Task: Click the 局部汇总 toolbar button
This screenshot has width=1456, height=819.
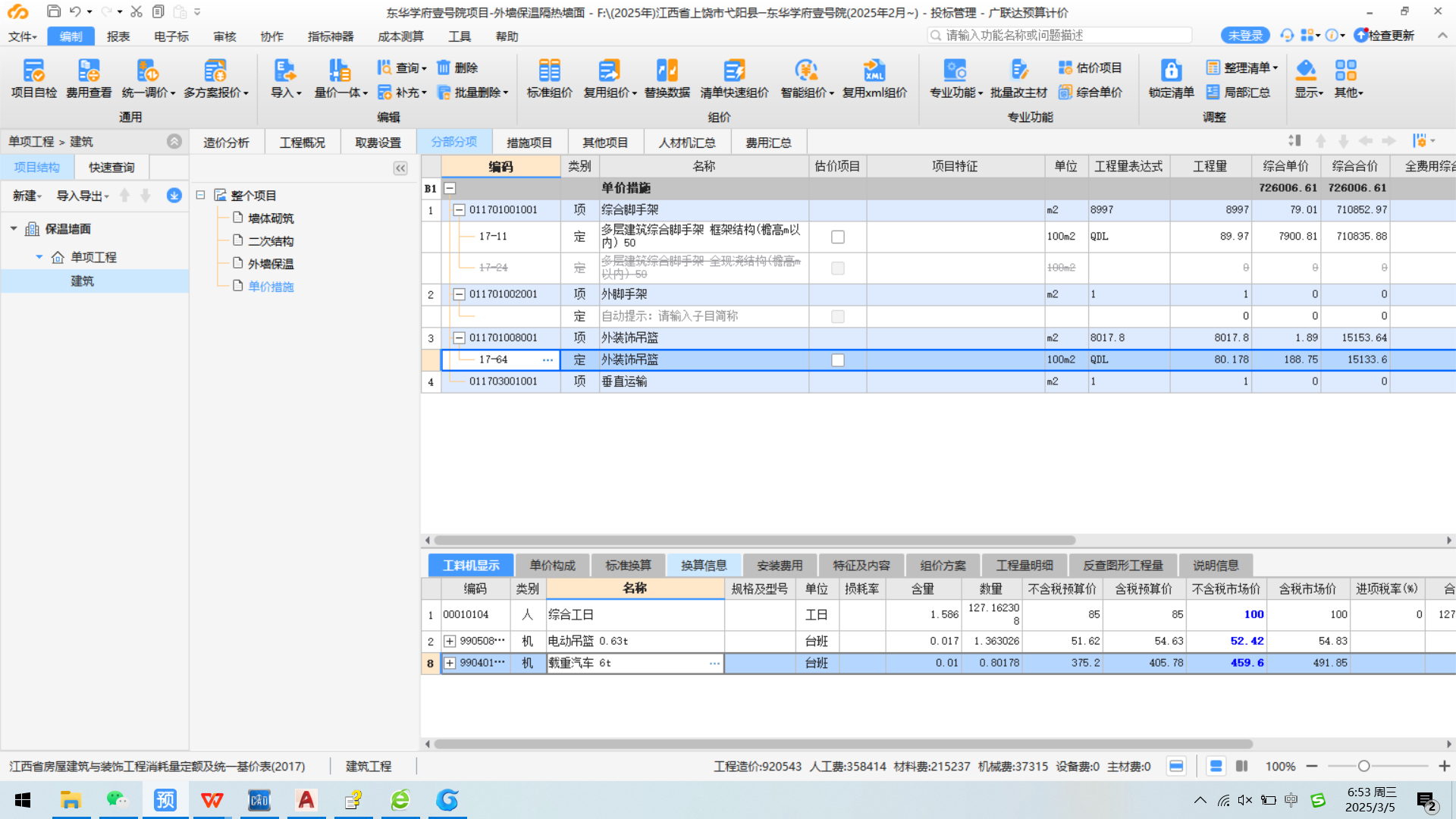Action: [x=1238, y=92]
